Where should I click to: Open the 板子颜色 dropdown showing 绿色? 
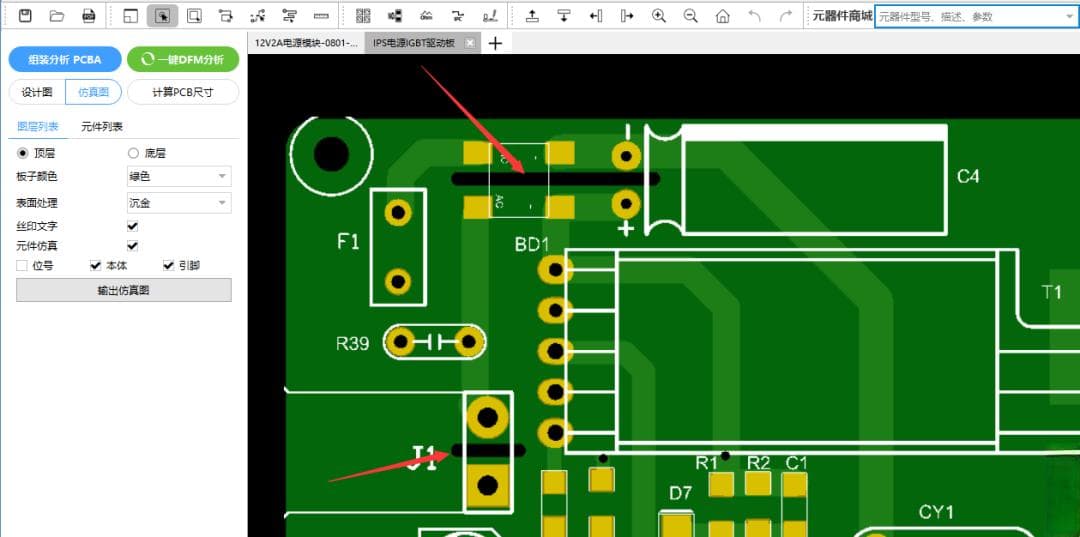pos(179,176)
